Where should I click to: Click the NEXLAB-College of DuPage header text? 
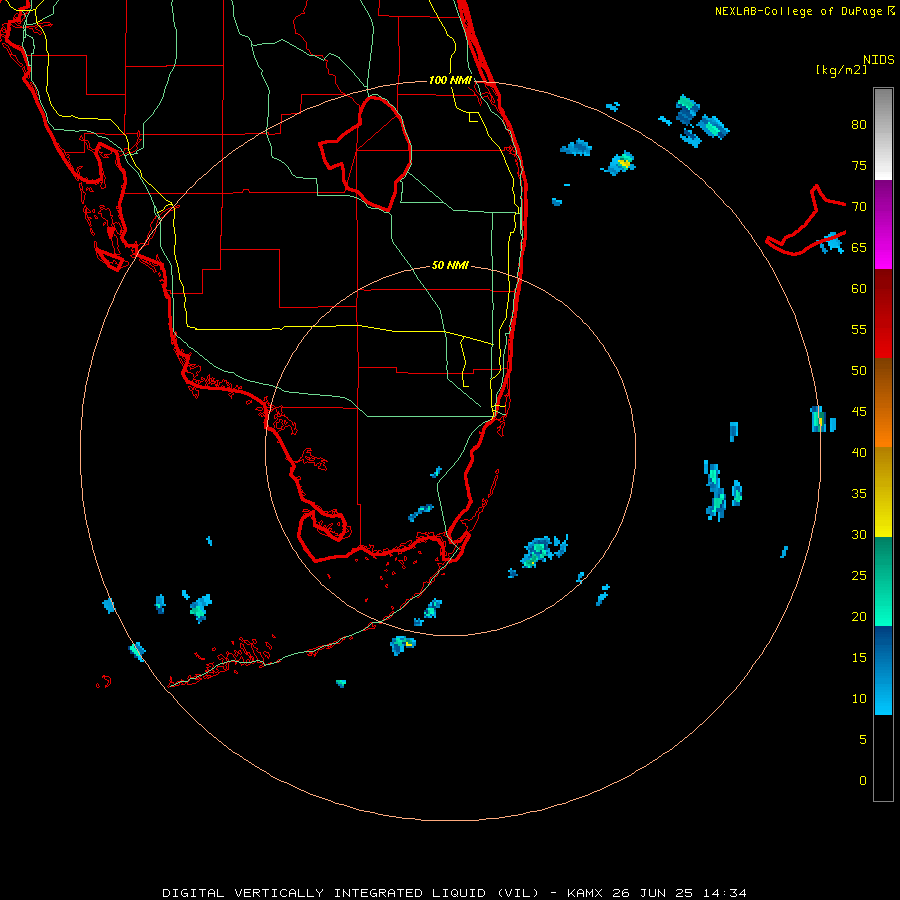(798, 11)
